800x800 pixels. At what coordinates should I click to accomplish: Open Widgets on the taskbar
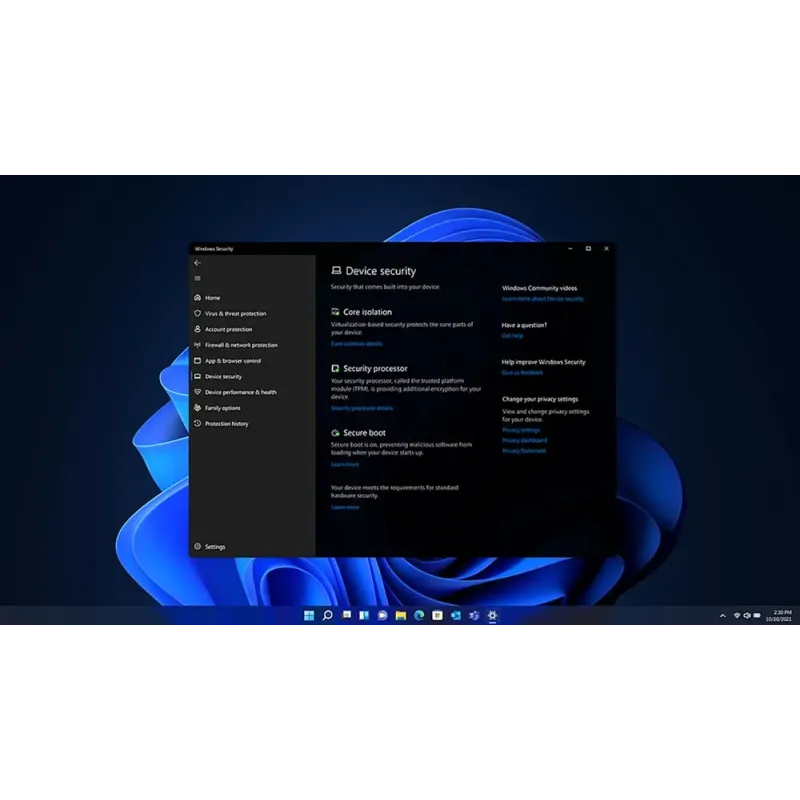[x=364, y=615]
